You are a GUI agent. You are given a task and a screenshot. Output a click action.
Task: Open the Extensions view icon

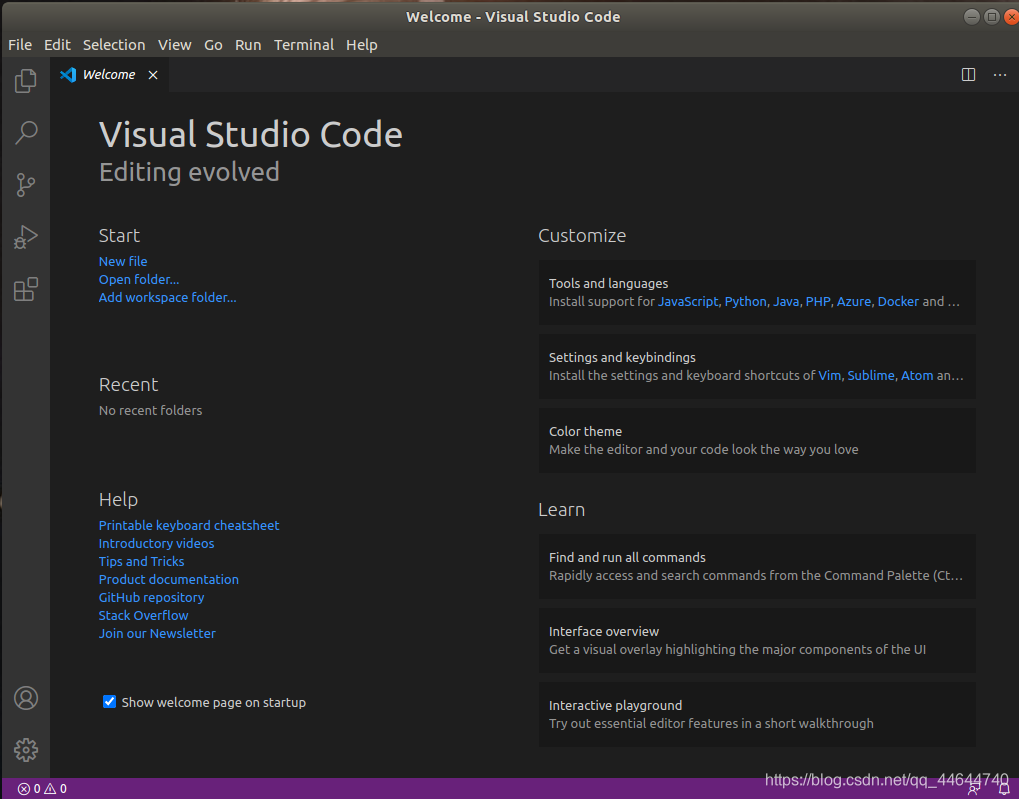[x=26, y=290]
